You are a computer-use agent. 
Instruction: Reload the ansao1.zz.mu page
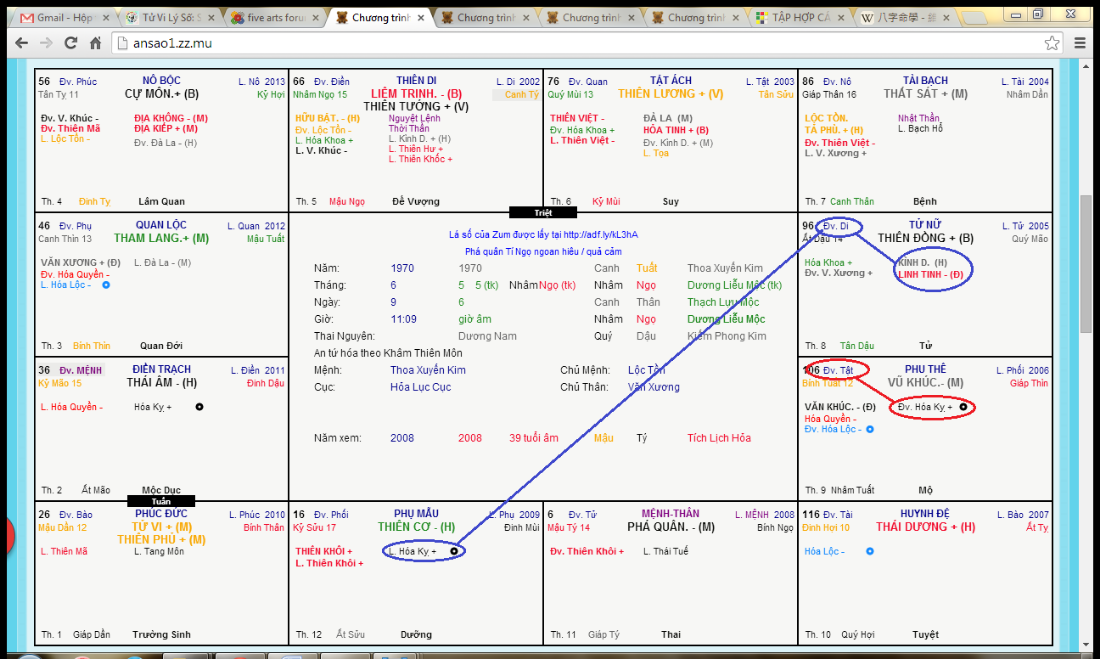(x=71, y=43)
